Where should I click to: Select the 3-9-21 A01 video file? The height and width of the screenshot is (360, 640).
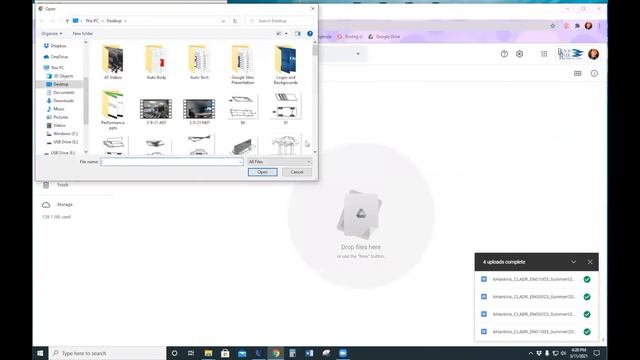coord(156,111)
